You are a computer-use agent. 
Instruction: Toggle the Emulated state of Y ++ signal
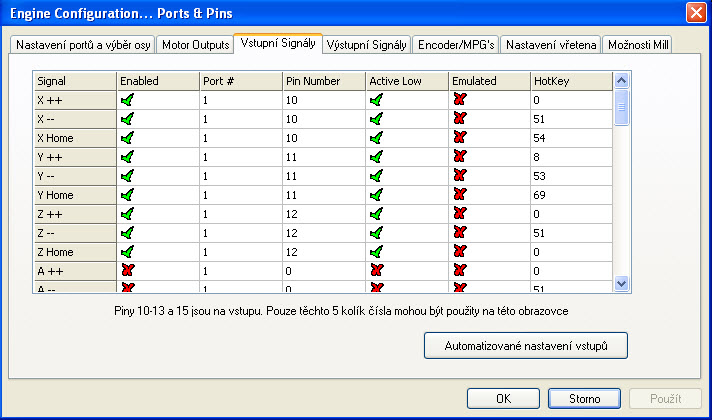pyautogui.click(x=460, y=157)
